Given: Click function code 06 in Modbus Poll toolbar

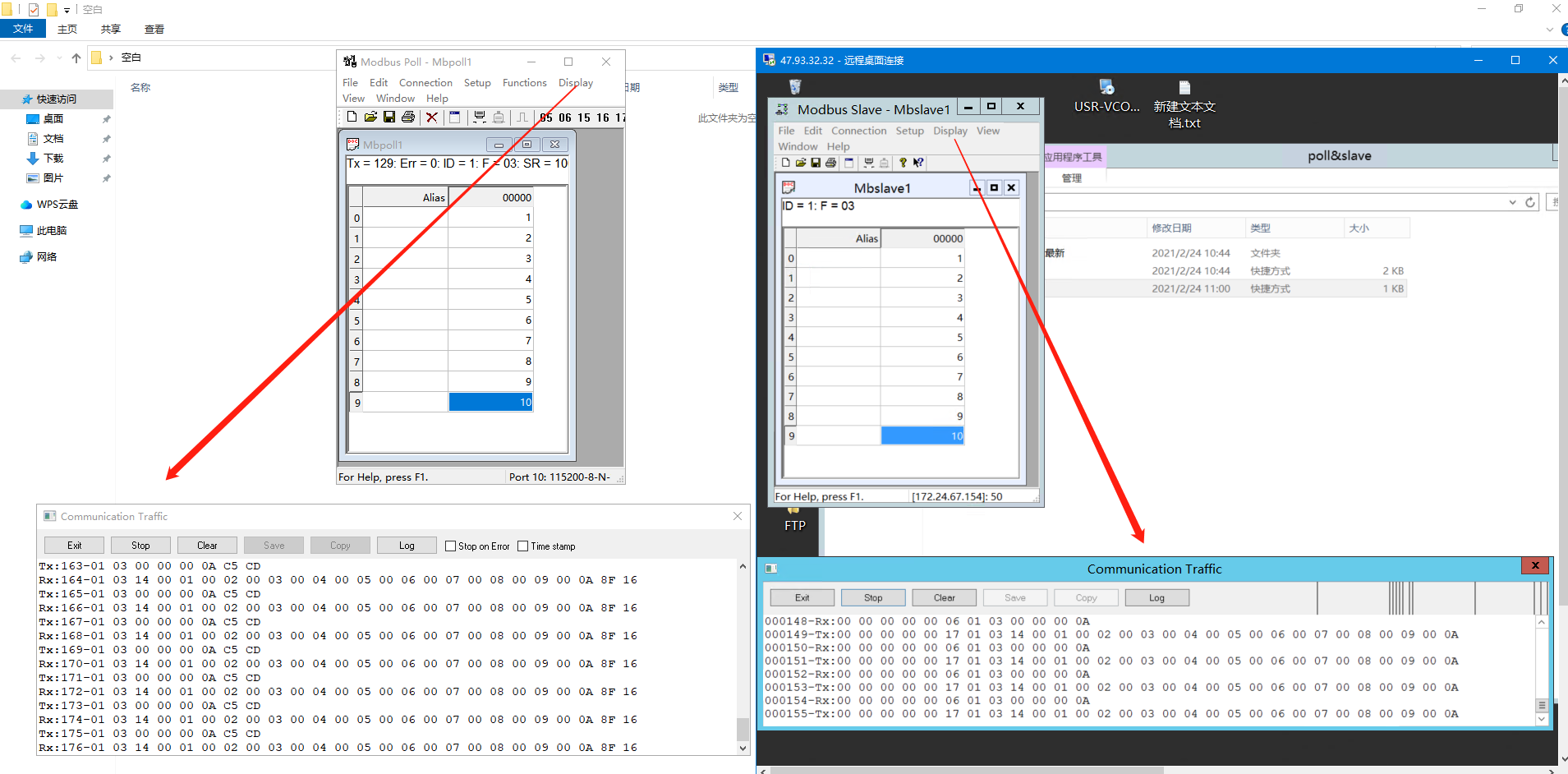Looking at the screenshot, I should click(565, 117).
